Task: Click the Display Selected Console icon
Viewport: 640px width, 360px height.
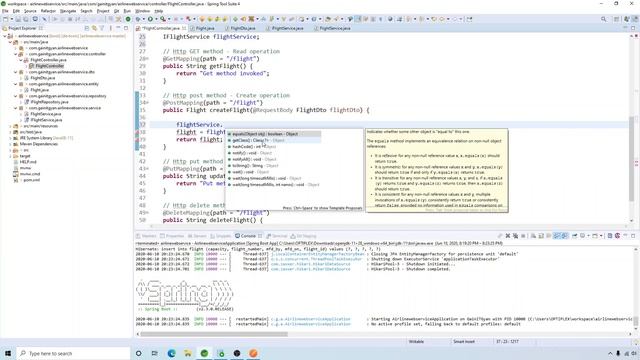Action: coord(583,236)
